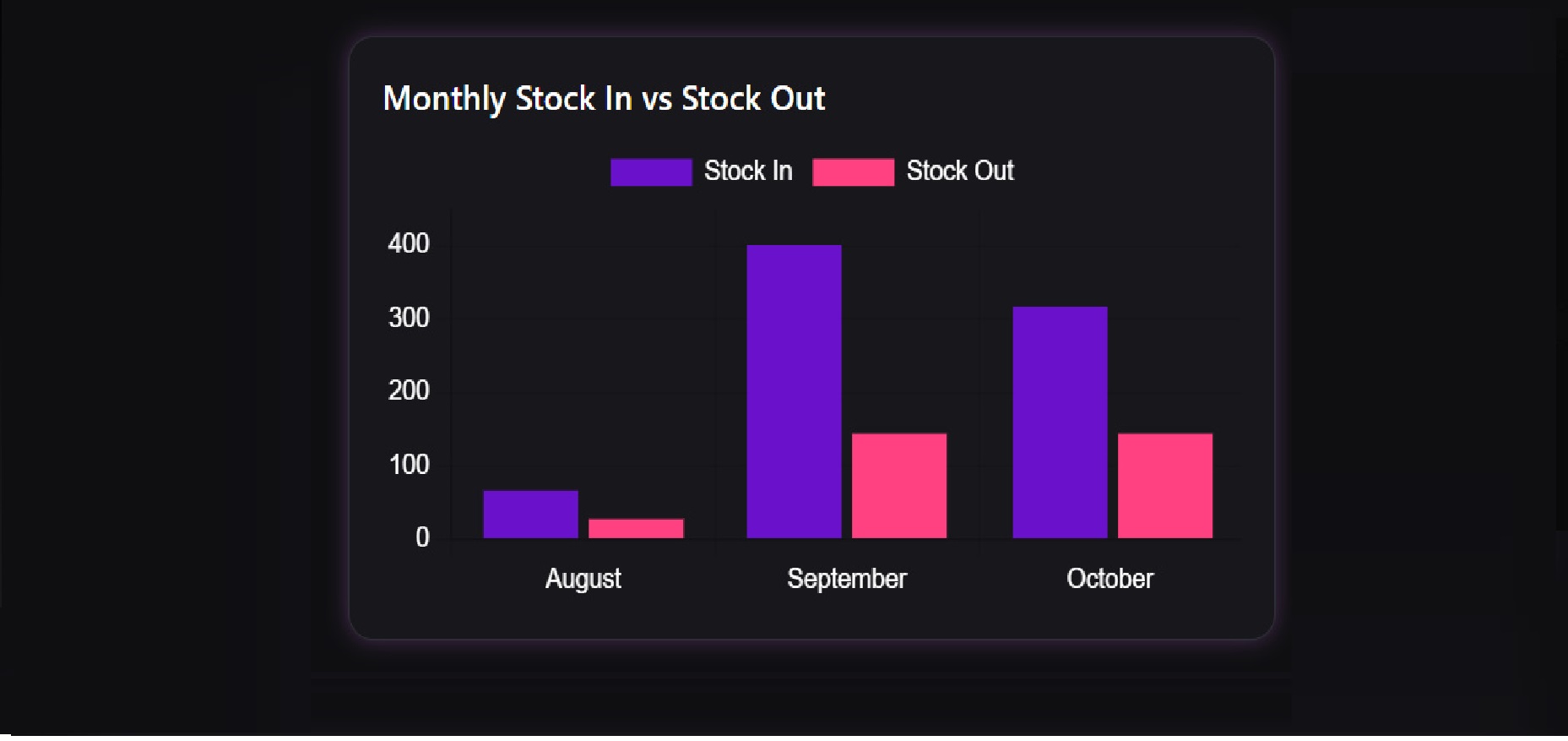Click the purple Stock In legend swatch
The height and width of the screenshot is (741, 1568).
[651, 172]
